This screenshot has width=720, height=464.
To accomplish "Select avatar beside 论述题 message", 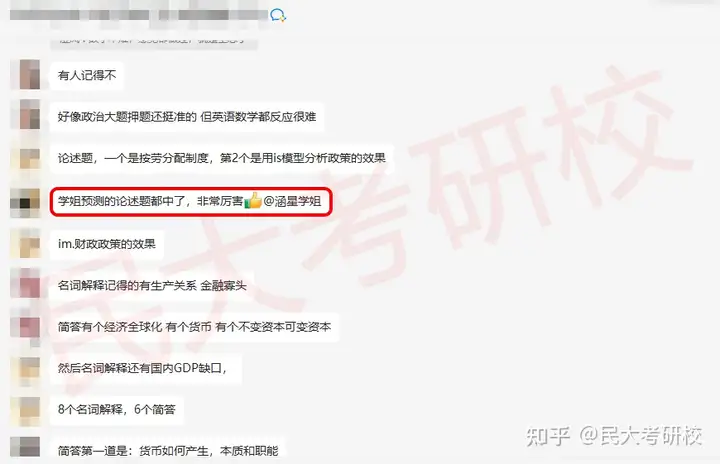I will 26,158.
